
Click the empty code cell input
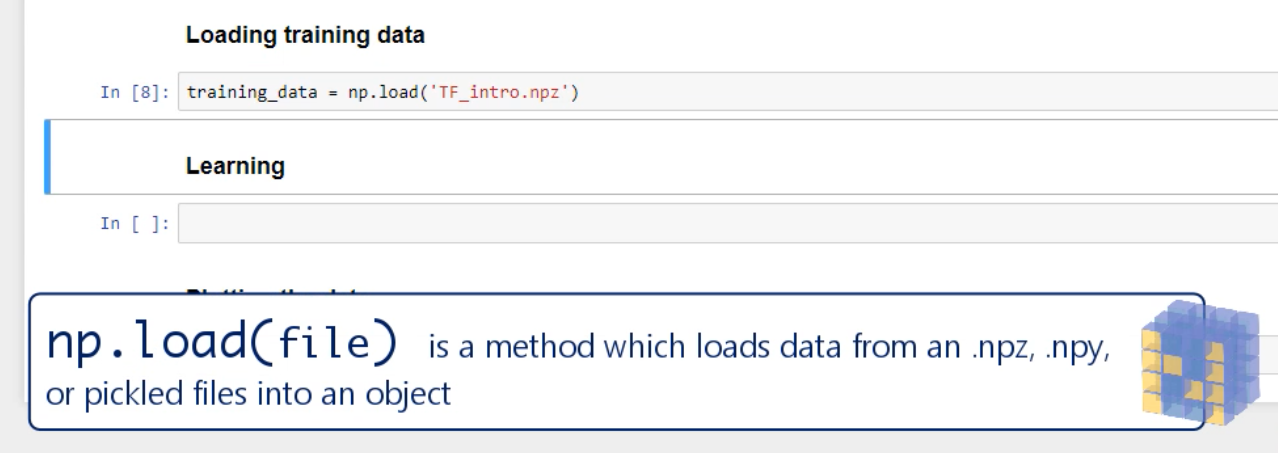(x=700, y=223)
